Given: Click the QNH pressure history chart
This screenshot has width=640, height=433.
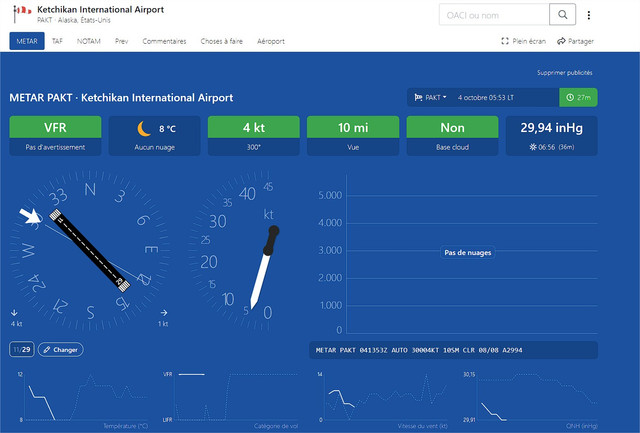Looking at the screenshot, I should tap(531, 400).
